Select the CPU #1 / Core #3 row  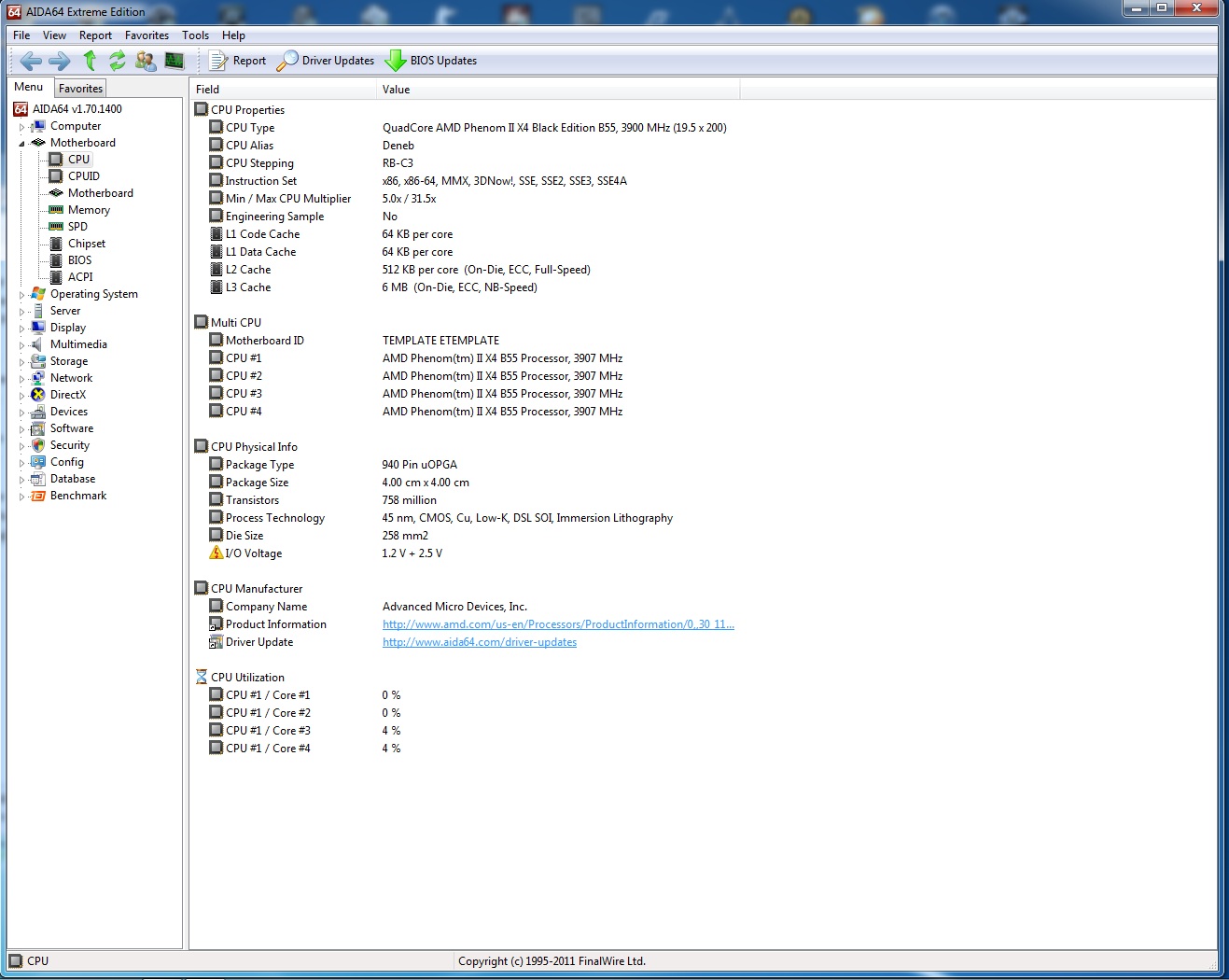(304, 731)
